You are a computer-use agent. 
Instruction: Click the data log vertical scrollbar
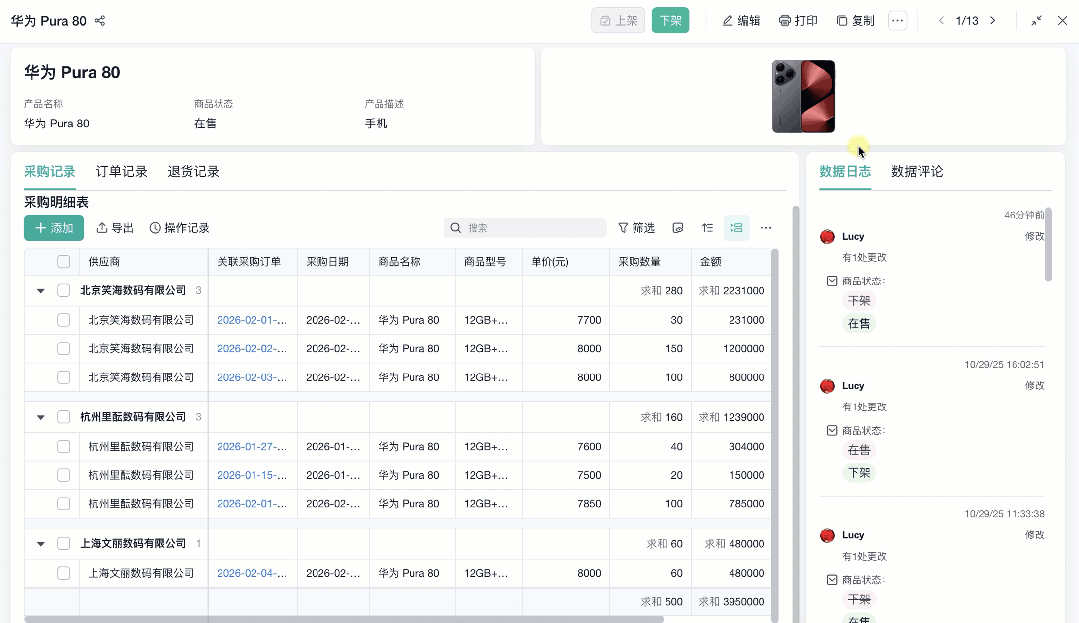click(1048, 244)
